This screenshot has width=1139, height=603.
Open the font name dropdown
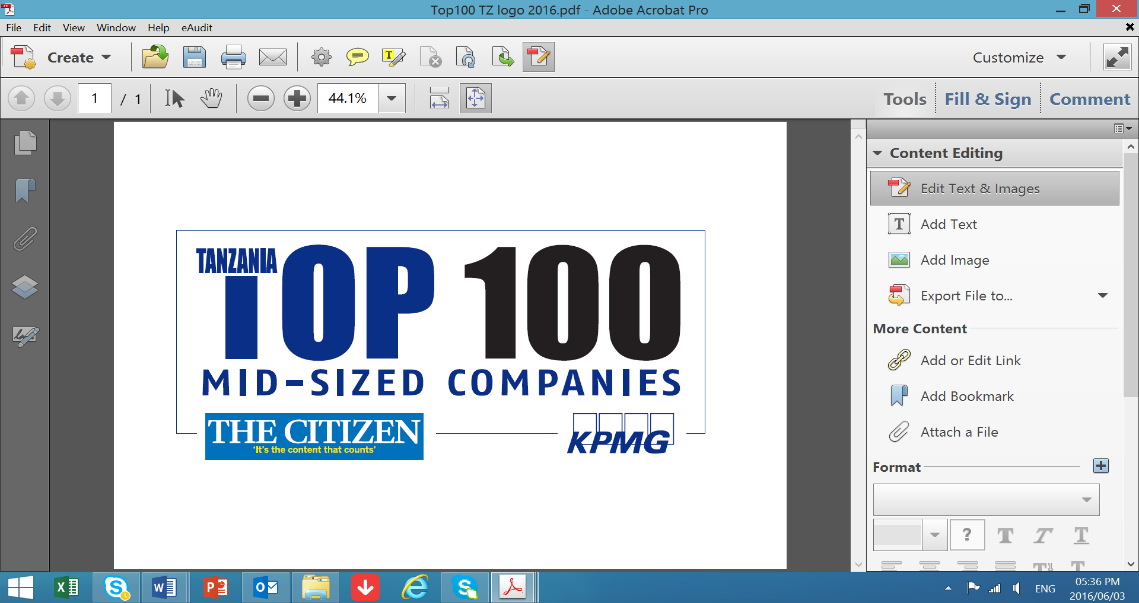point(986,500)
